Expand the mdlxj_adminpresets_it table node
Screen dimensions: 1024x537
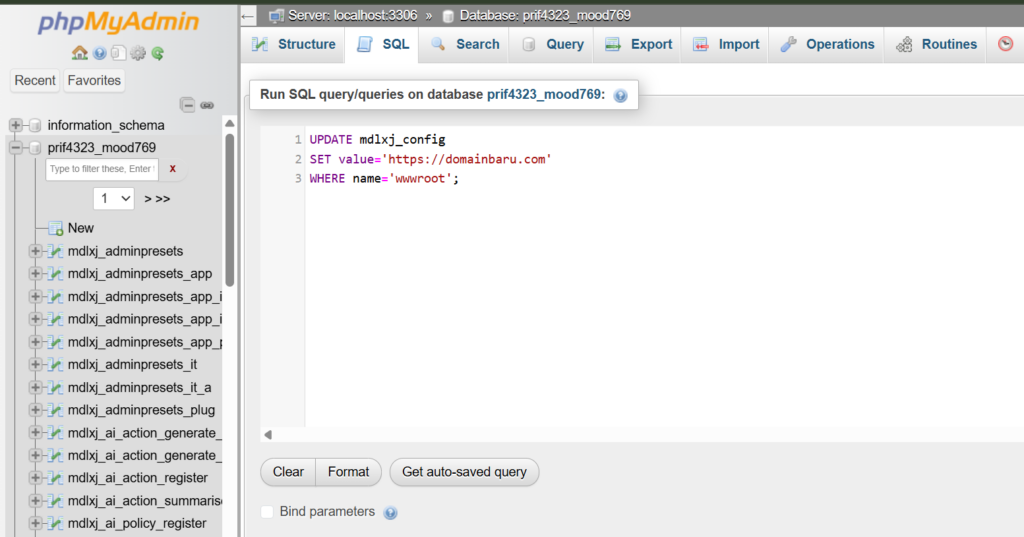[36, 365]
